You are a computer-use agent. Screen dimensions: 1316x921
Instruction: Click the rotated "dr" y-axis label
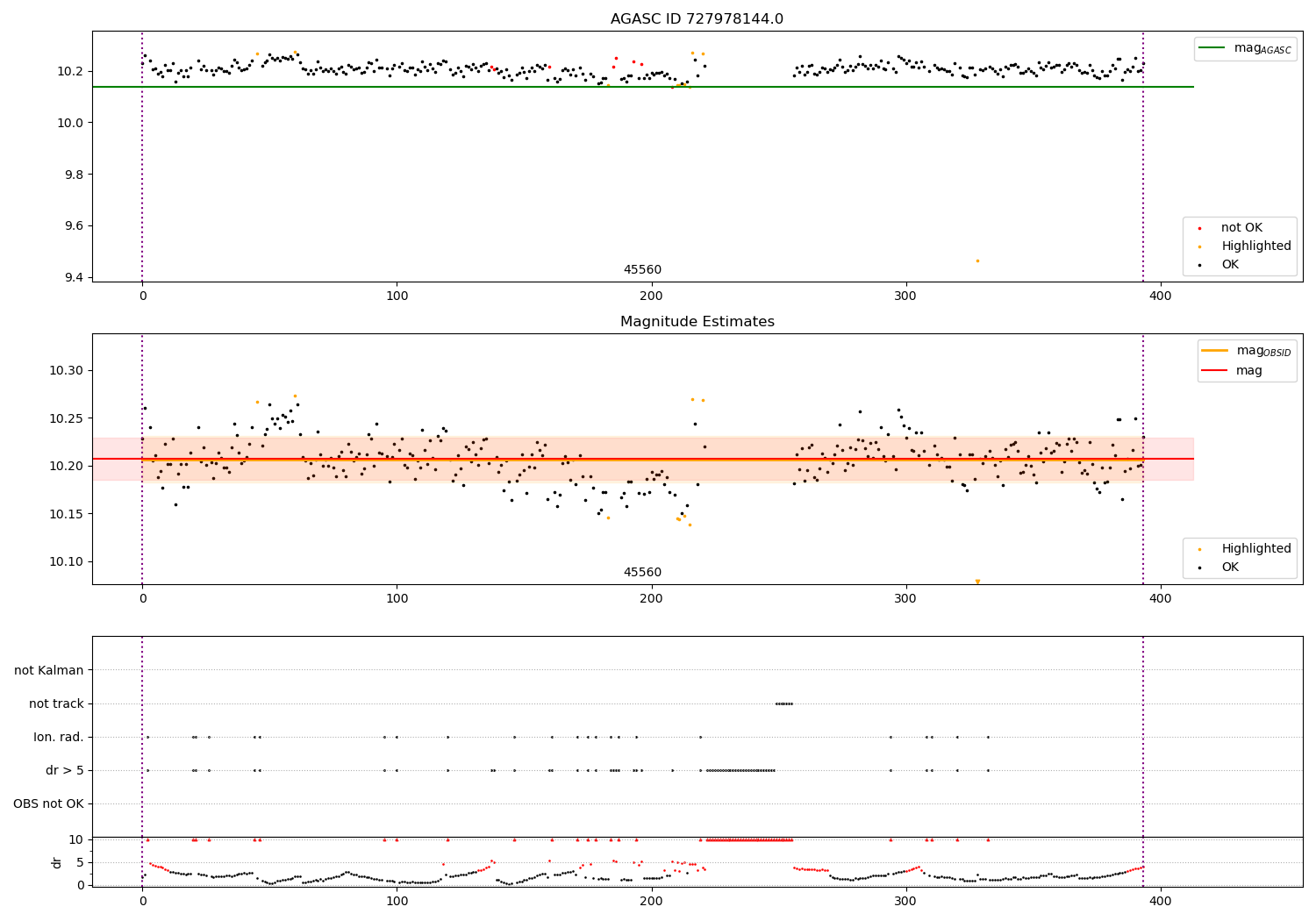[x=57, y=862]
